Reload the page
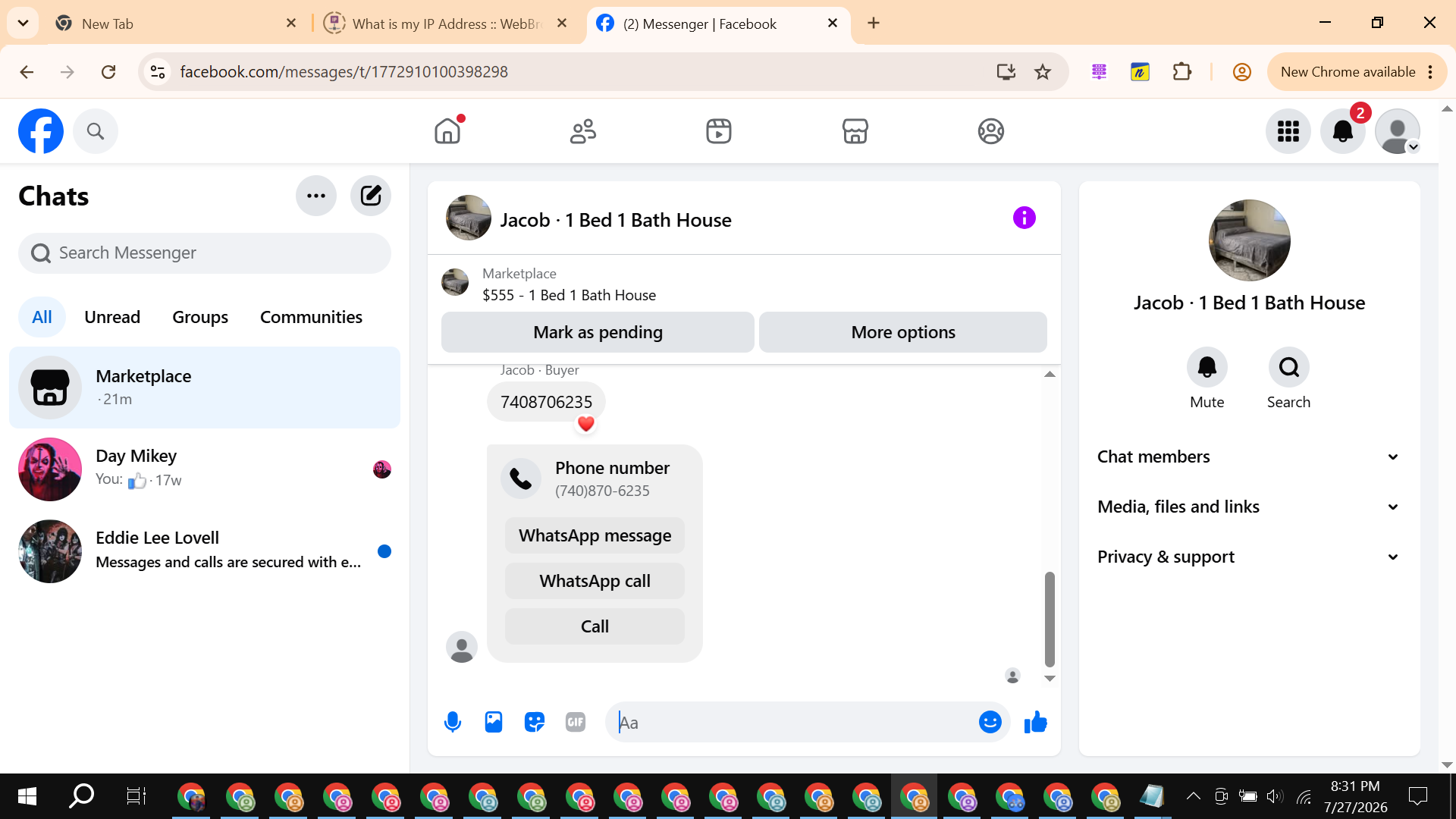 108,72
